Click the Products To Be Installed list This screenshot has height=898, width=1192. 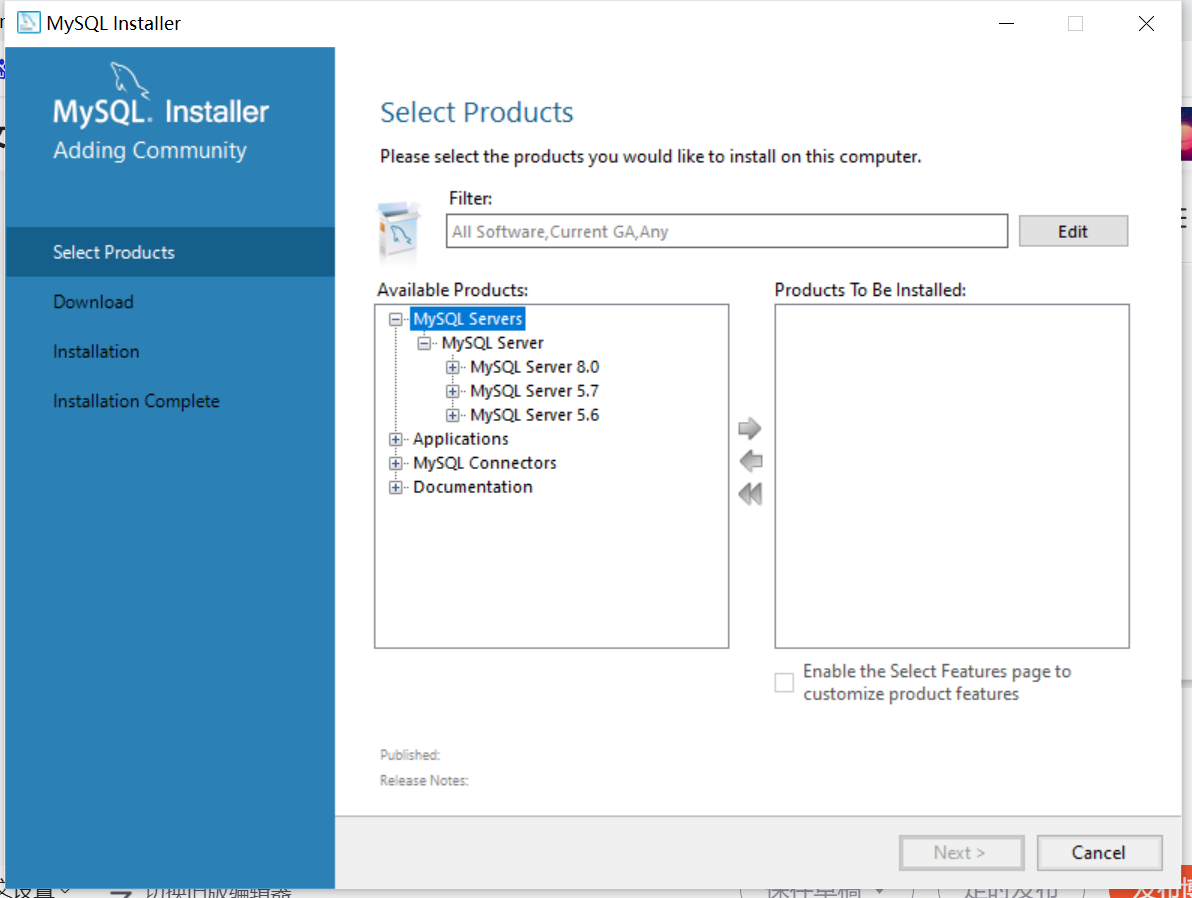(x=952, y=476)
